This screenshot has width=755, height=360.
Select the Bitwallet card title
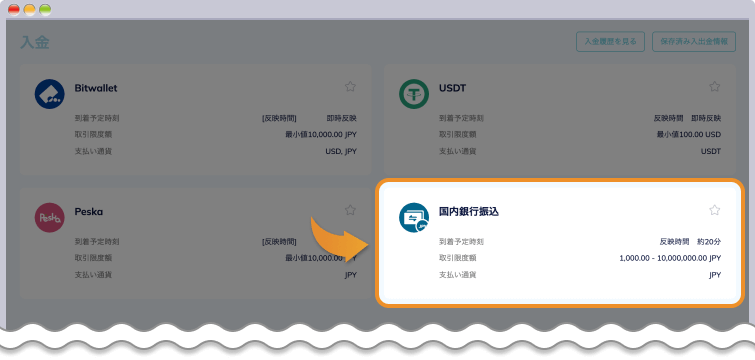tap(96, 88)
